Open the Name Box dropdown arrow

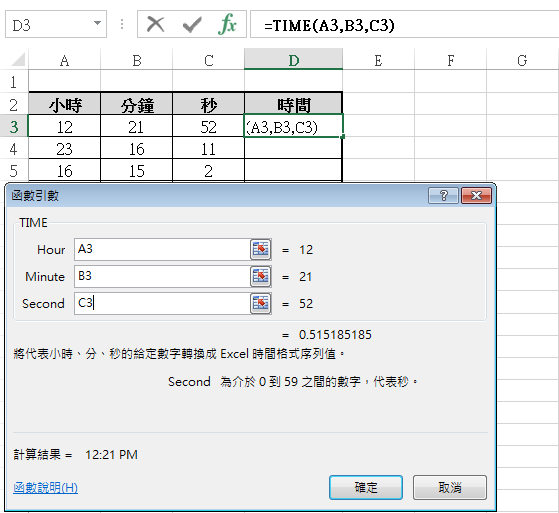[97, 23]
